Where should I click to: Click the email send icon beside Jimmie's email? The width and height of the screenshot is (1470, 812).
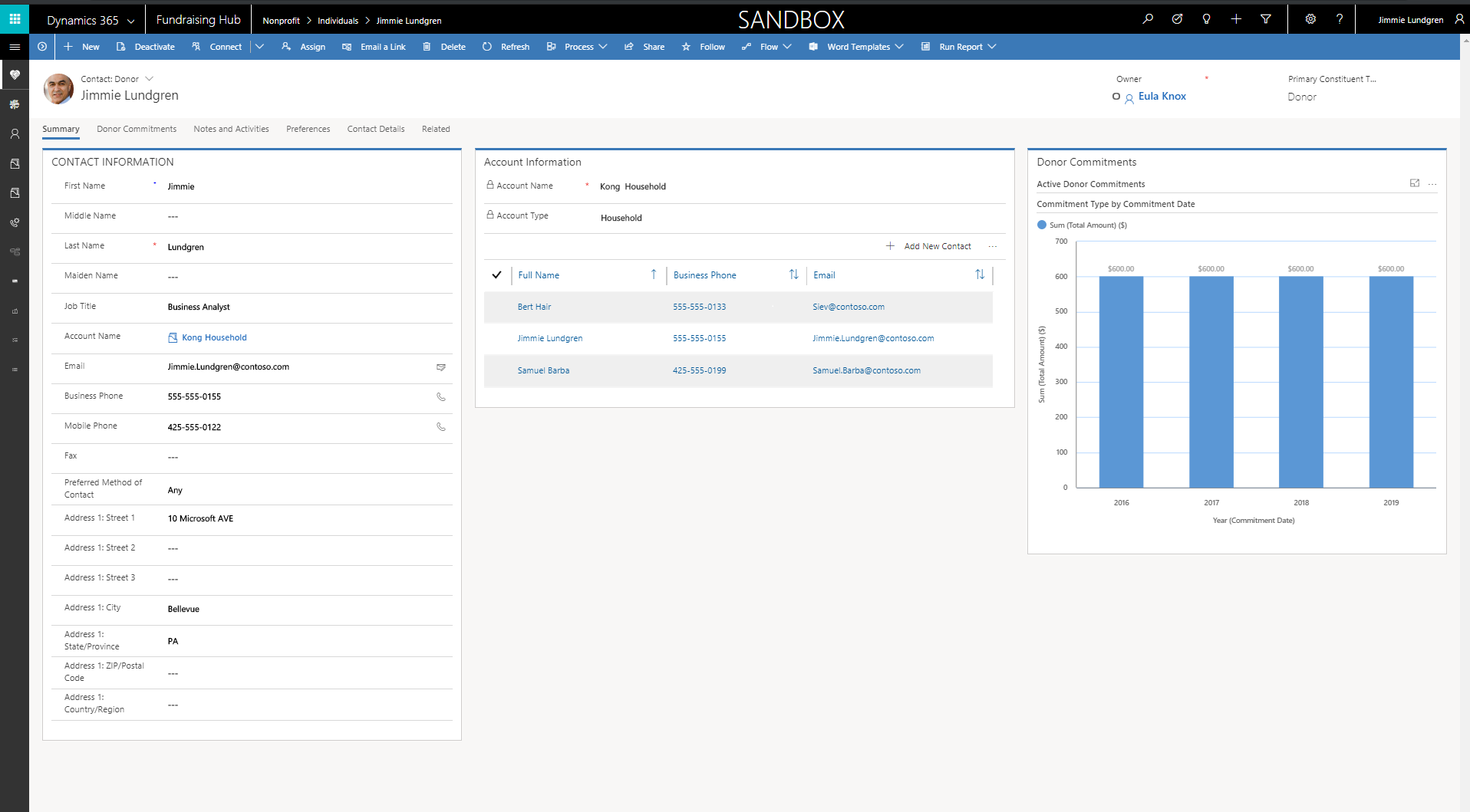tap(441, 367)
